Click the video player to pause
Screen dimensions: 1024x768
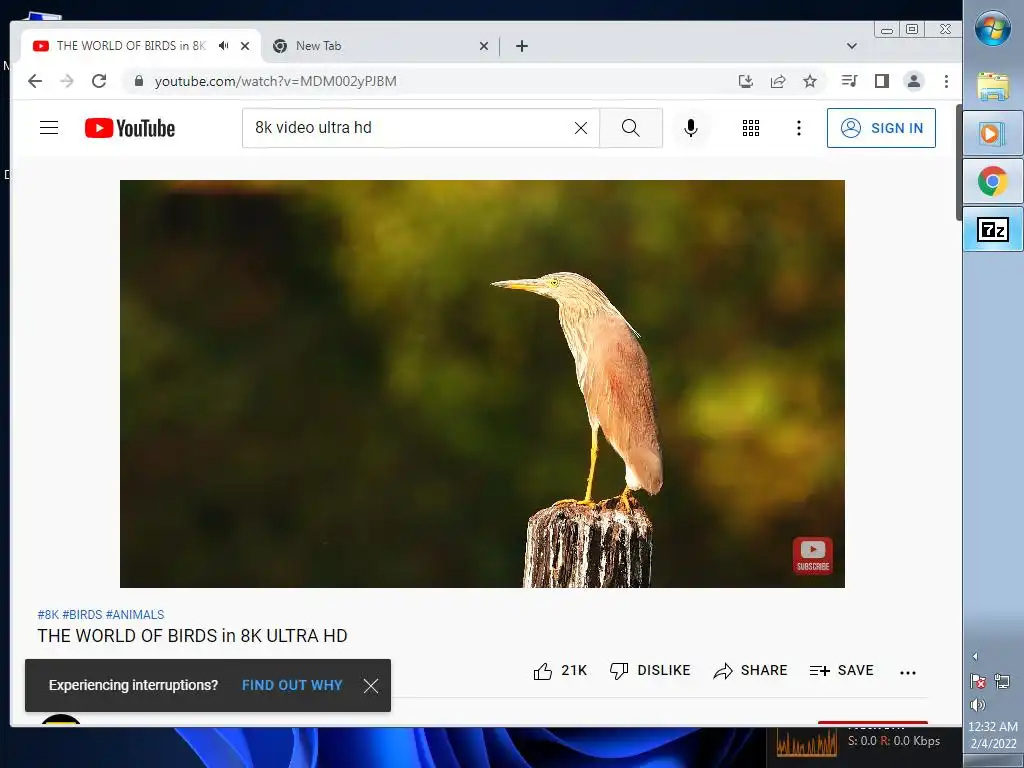click(482, 383)
